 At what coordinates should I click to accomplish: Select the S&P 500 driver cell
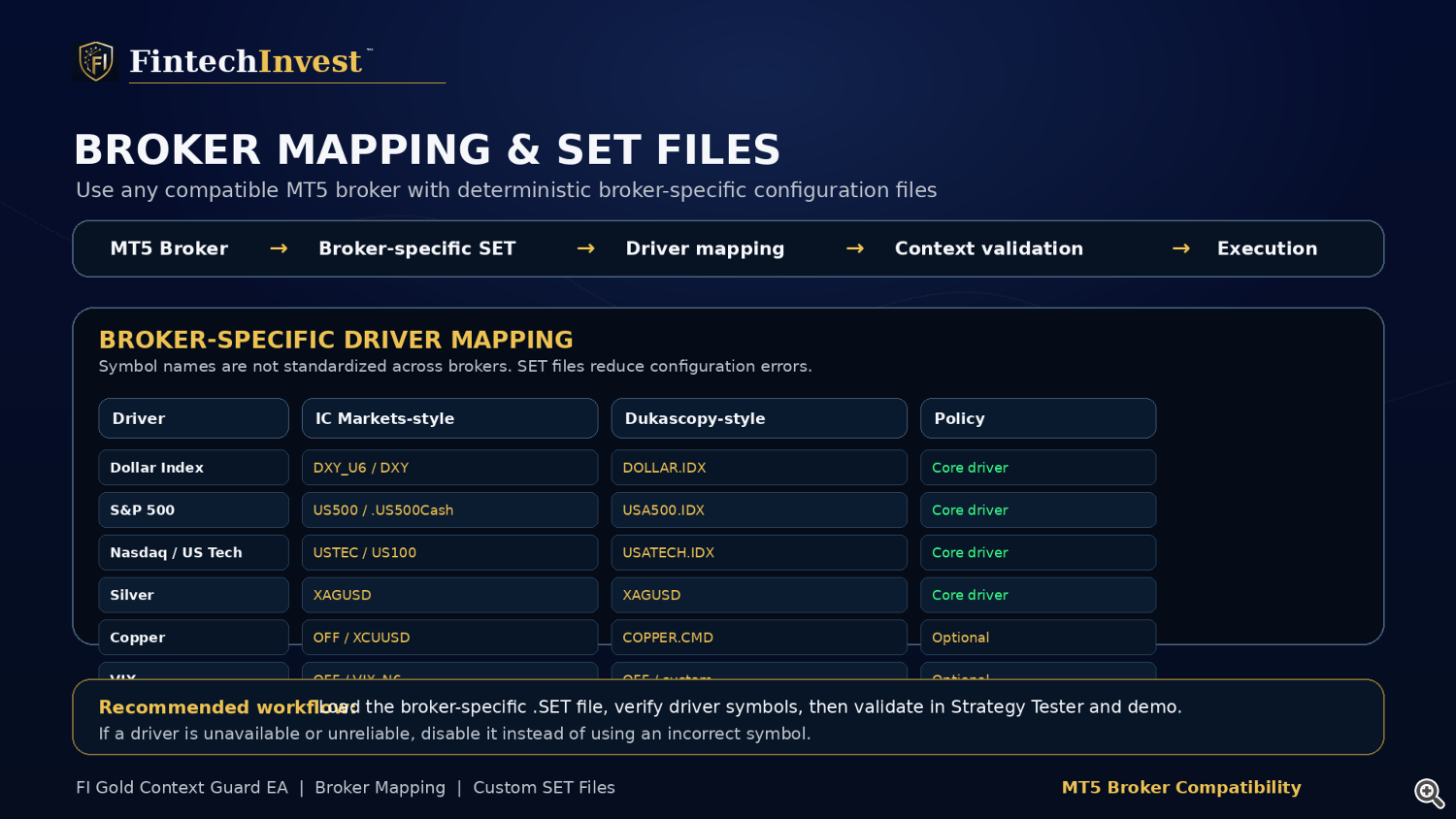[x=193, y=510]
